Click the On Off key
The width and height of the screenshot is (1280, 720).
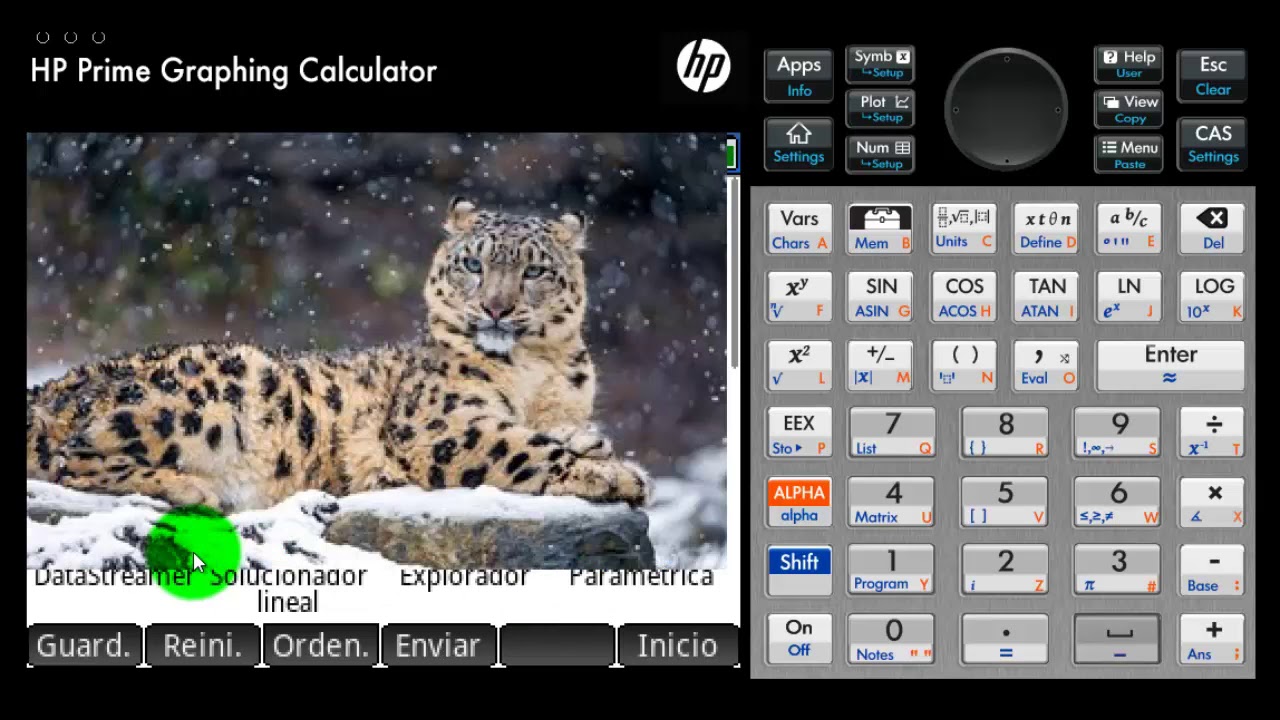click(799, 639)
